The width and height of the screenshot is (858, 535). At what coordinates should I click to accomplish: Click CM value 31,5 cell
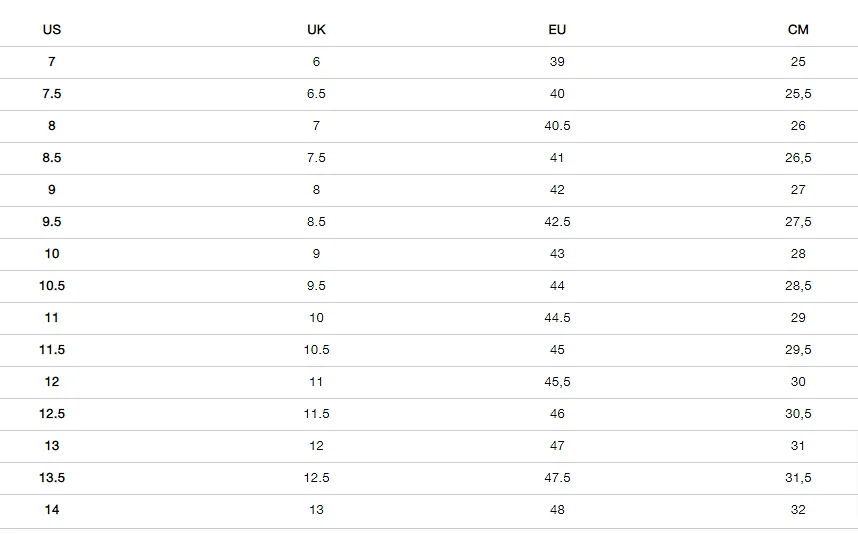[x=798, y=478]
